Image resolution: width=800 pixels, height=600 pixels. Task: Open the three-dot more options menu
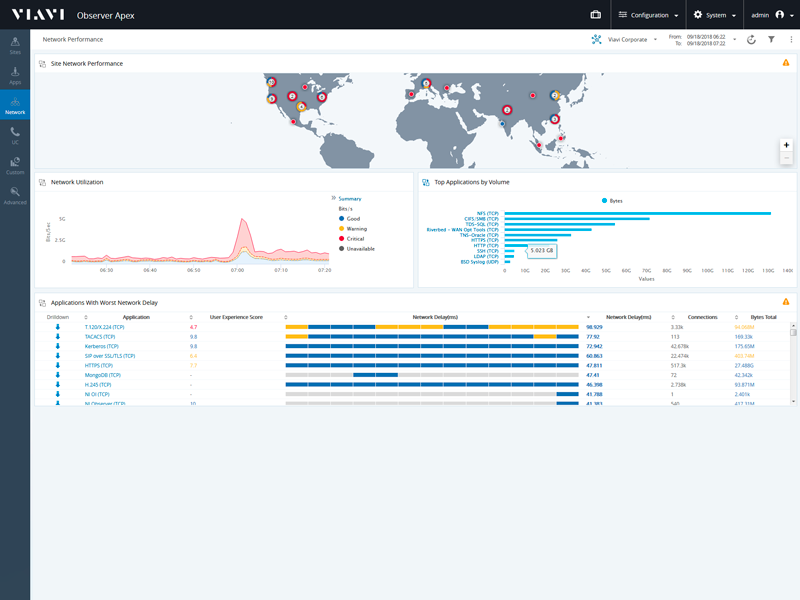[x=791, y=39]
